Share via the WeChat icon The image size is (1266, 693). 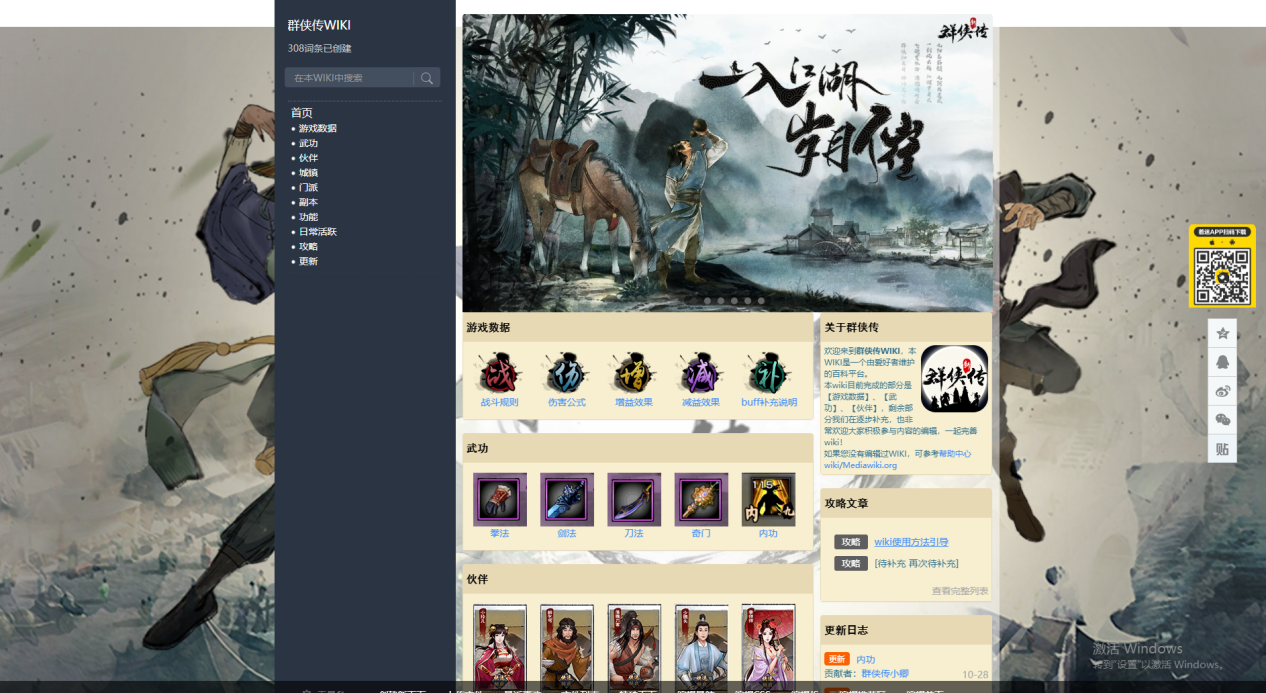(x=1222, y=420)
